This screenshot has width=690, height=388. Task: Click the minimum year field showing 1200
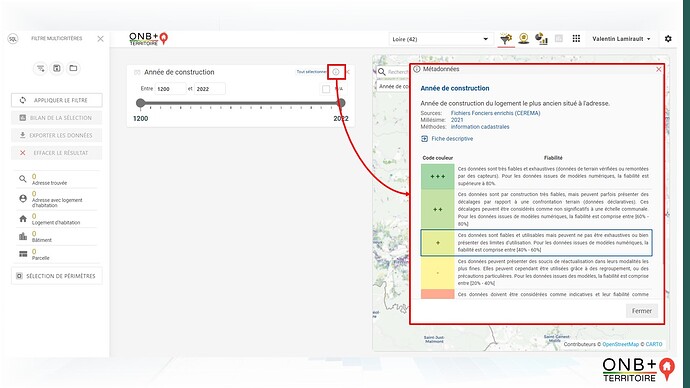(170, 88)
